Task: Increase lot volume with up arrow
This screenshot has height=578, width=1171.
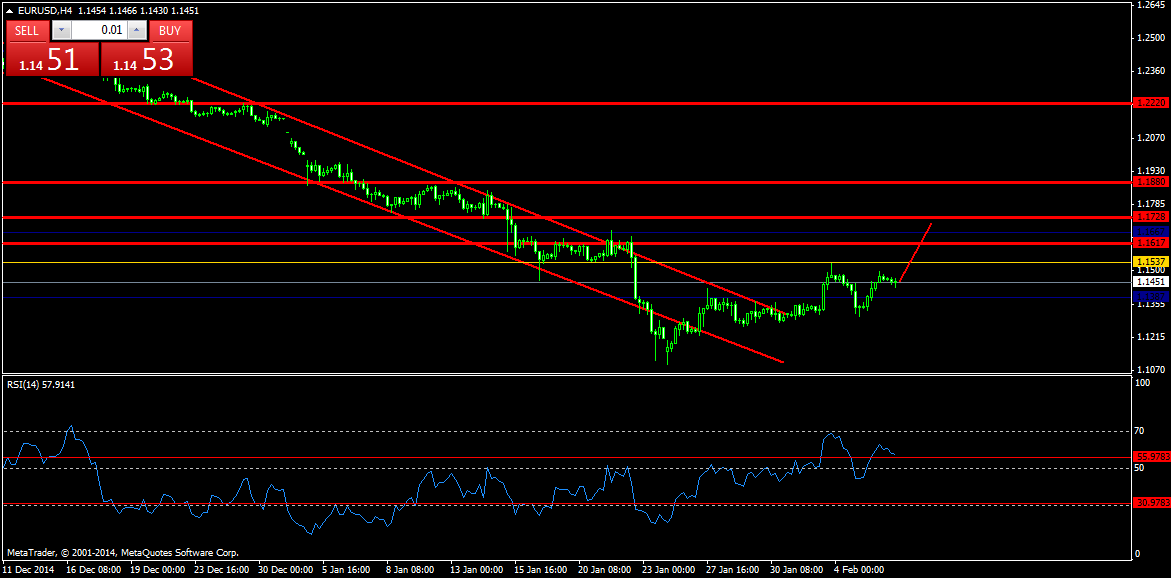Action: (137, 31)
